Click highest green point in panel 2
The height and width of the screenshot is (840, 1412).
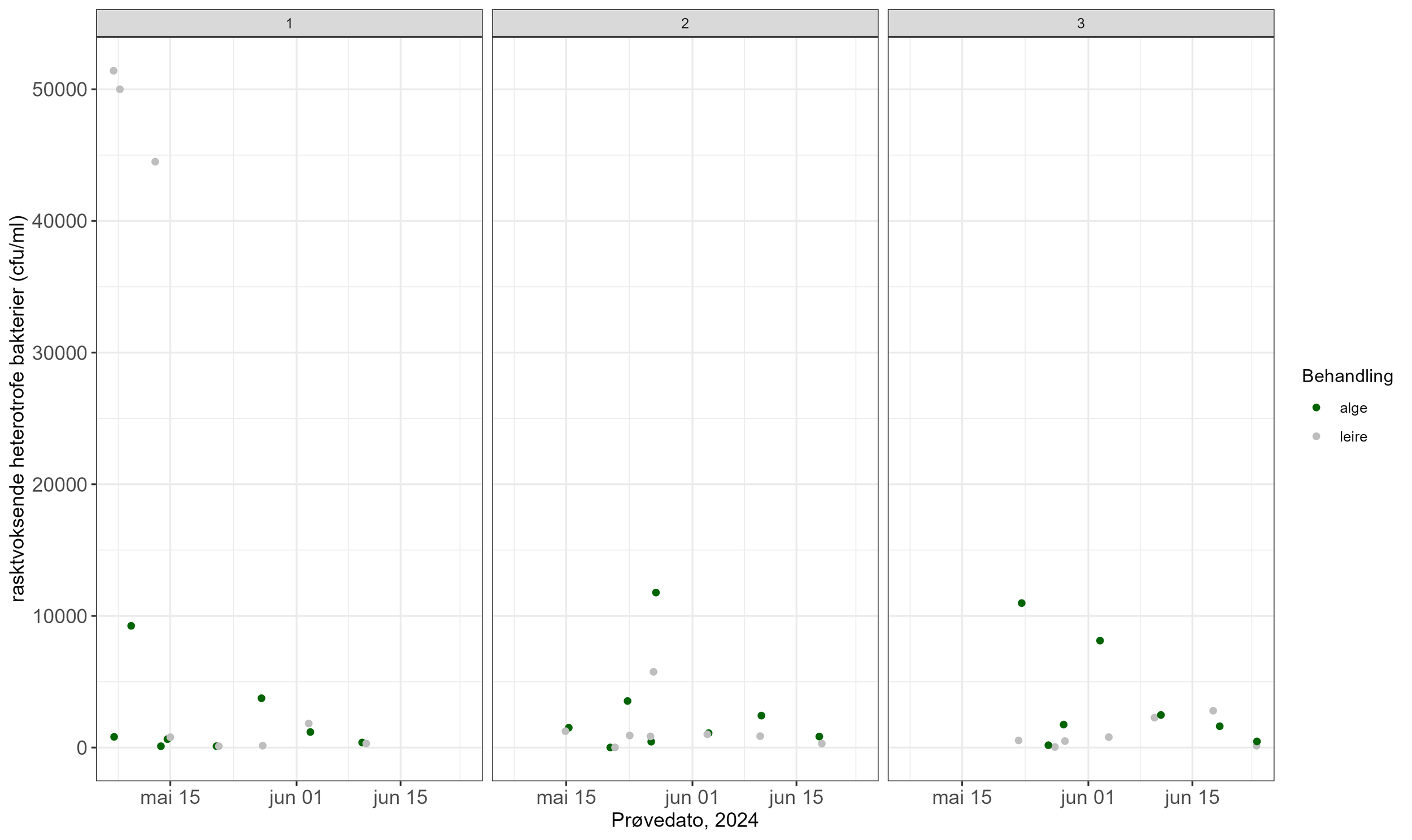click(x=656, y=593)
